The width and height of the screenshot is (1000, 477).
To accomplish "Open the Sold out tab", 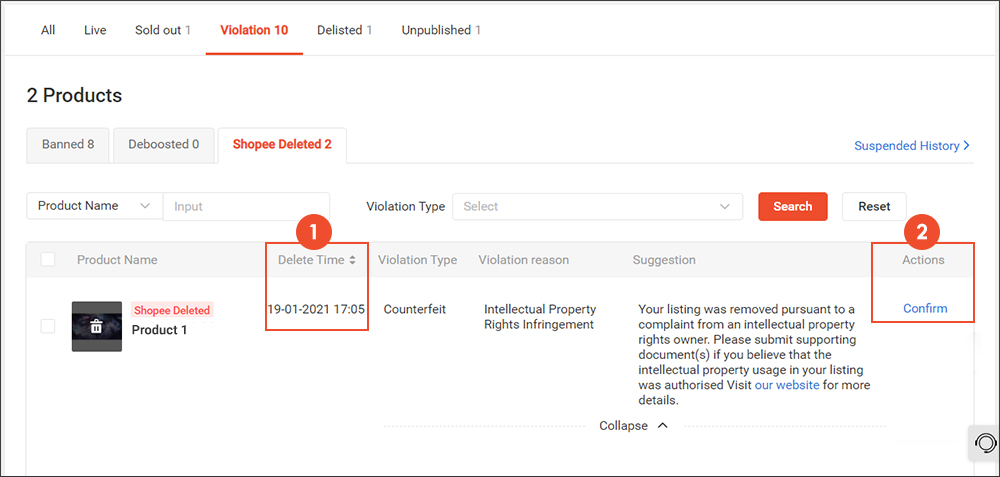I will (162, 30).
